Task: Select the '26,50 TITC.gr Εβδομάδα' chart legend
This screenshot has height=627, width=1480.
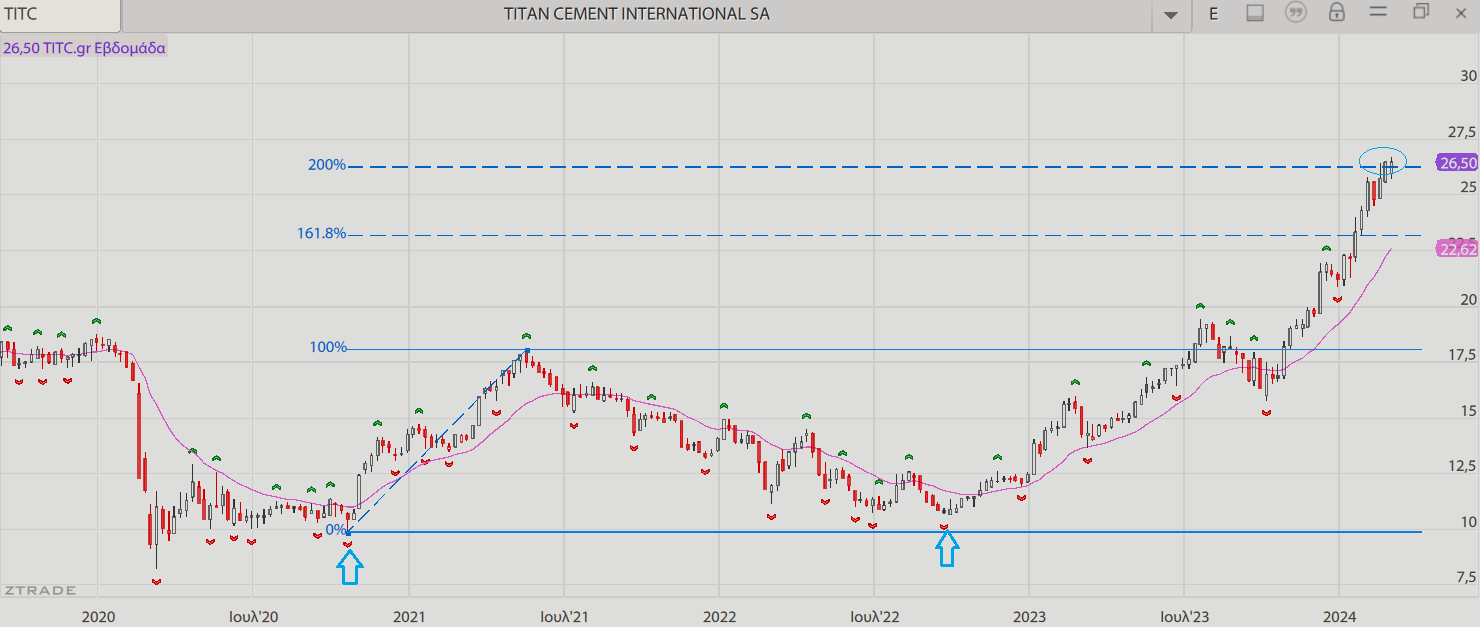Action: point(84,47)
